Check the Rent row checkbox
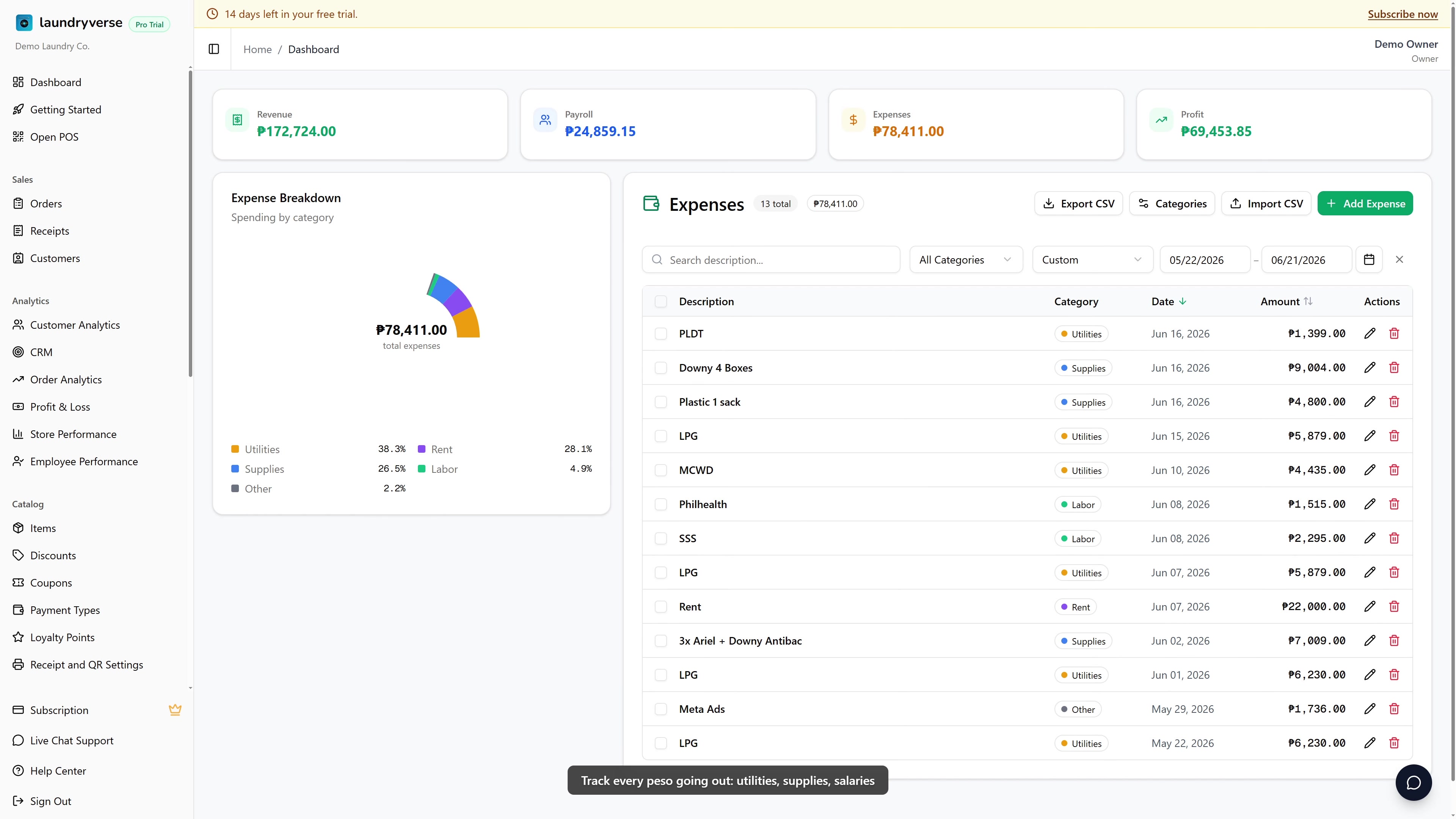This screenshot has width=1456, height=819. (x=661, y=607)
